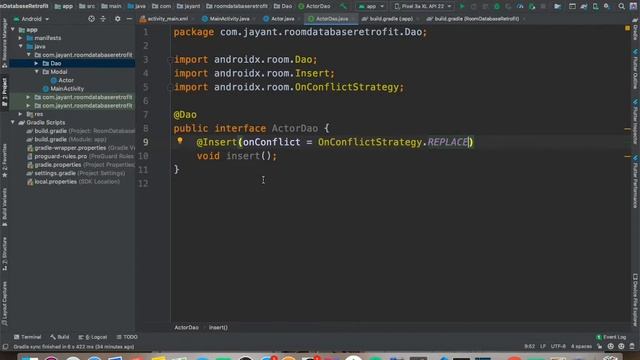Click the yellow lightbulb intention icon
640x360 pixels.
180,140
